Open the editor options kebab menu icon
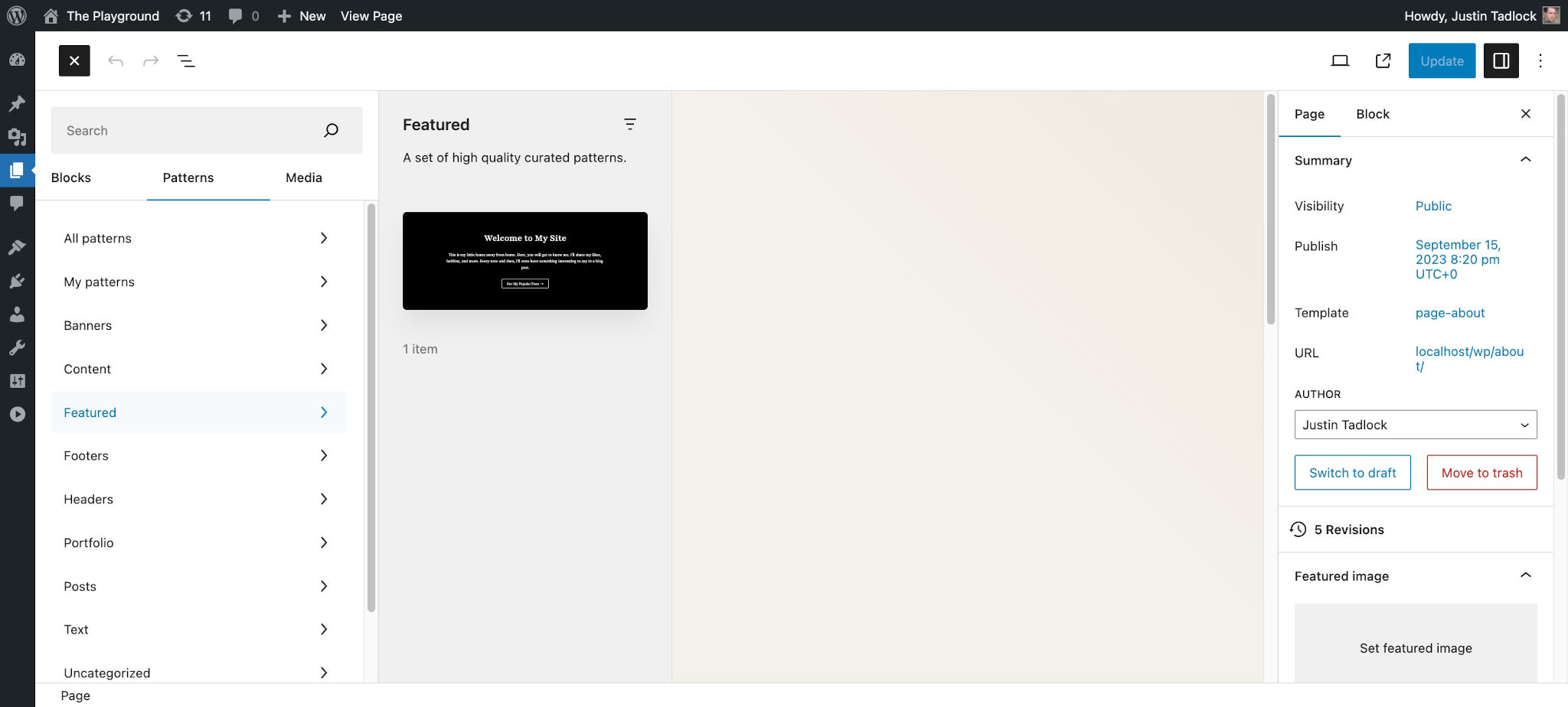Viewport: 1568px width, 707px height. [x=1540, y=60]
